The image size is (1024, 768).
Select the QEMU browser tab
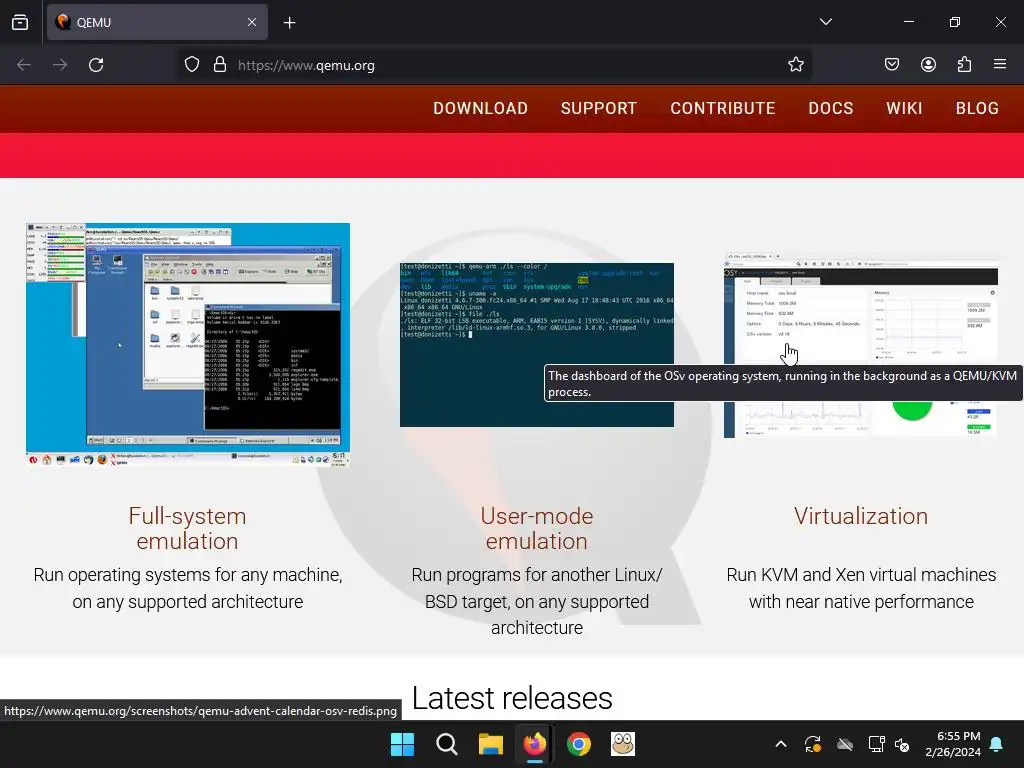157,22
